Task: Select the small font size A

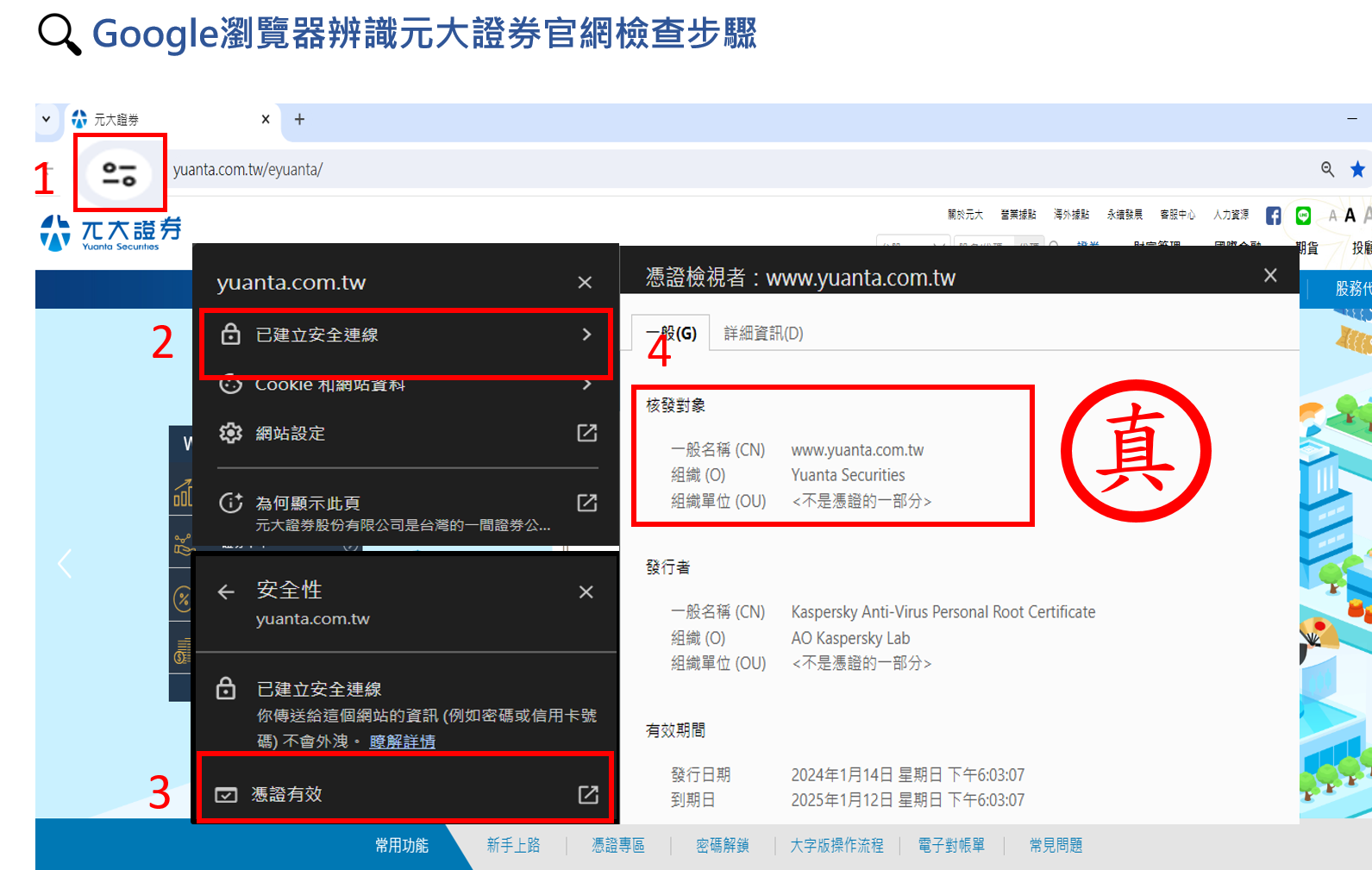Action: pos(1332,216)
